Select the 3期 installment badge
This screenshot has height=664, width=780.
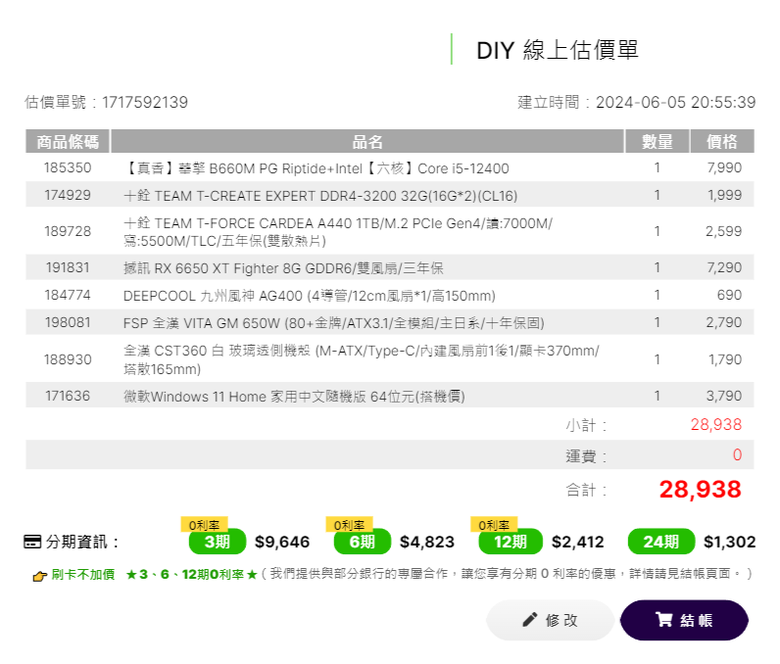click(x=217, y=541)
